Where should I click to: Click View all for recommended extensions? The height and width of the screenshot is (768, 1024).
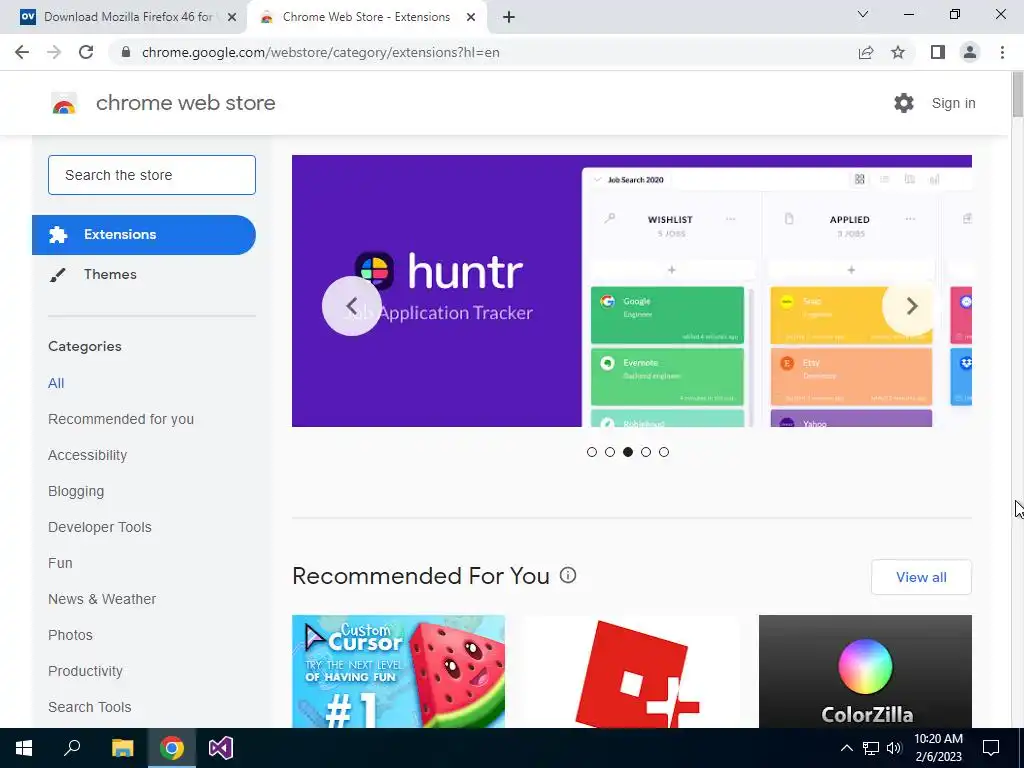pyautogui.click(x=921, y=577)
